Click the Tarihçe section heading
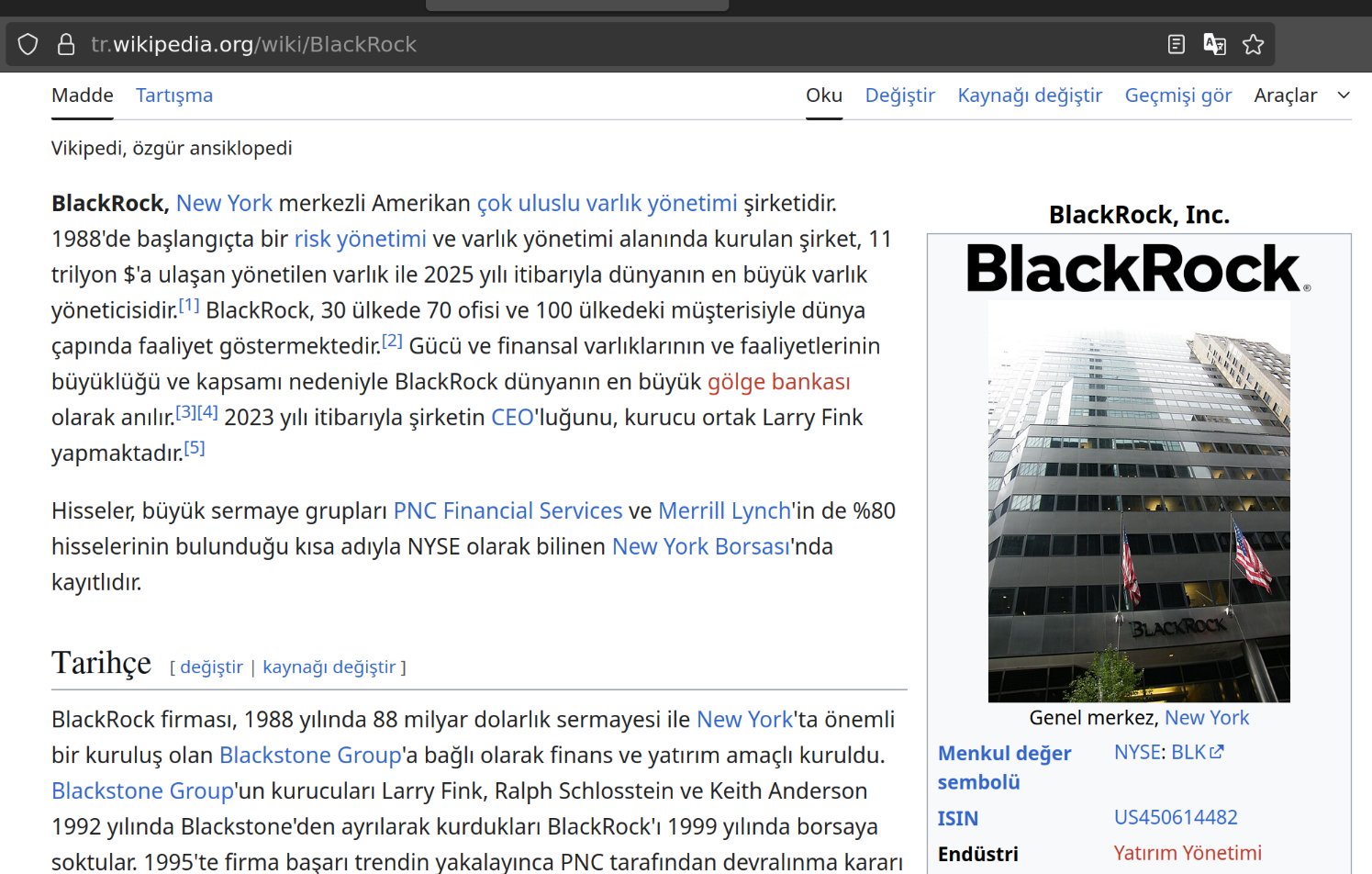Viewport: 1372px width, 874px height. click(x=101, y=663)
